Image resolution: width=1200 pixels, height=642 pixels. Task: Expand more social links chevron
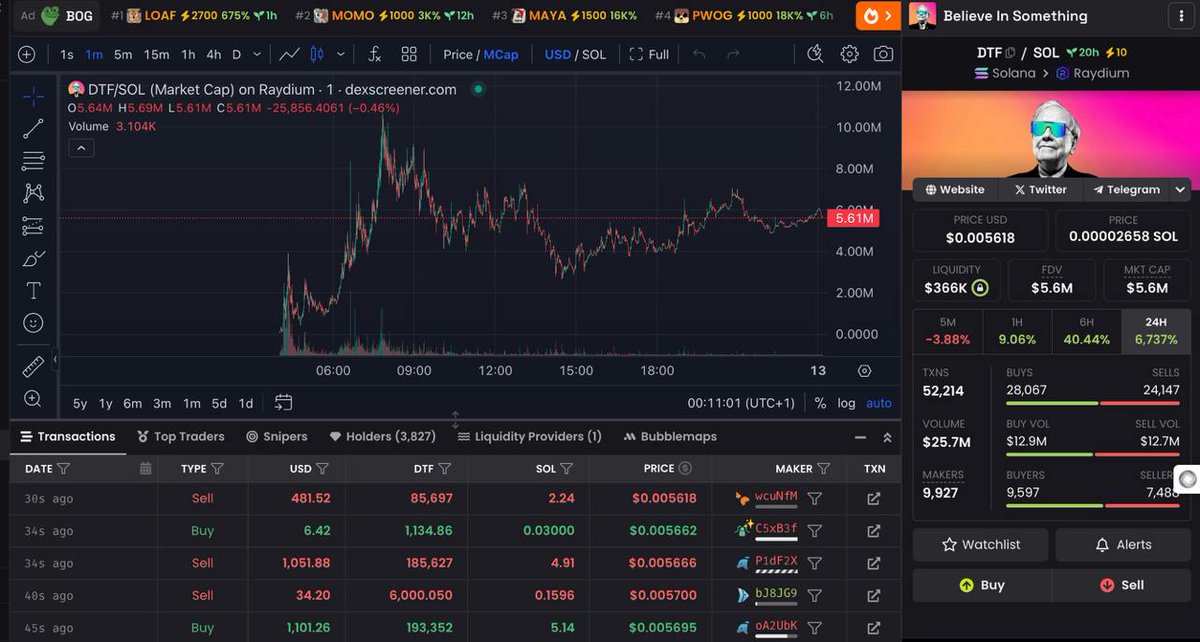1180,189
